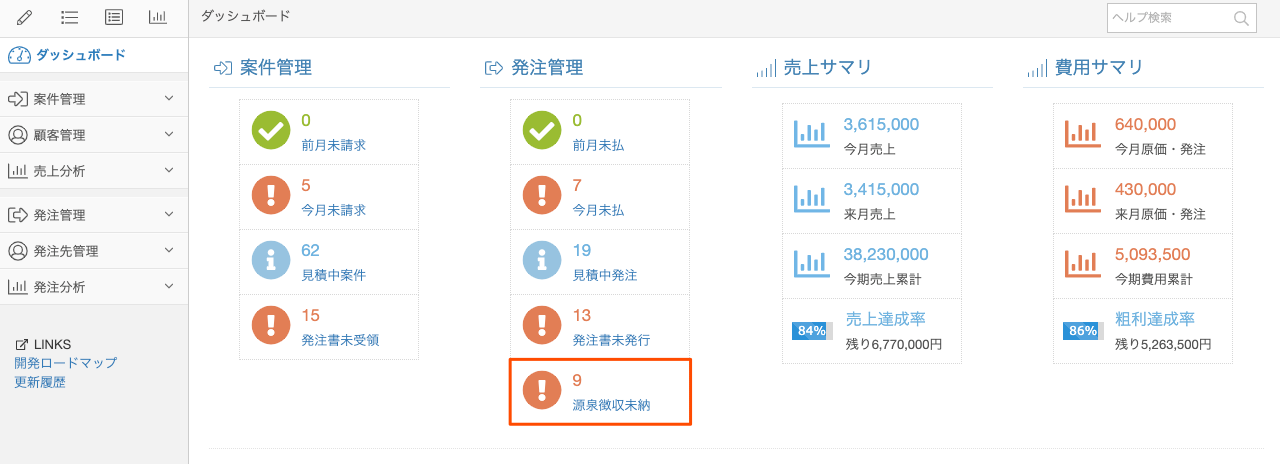1280x464 pixels.
Task: Click the bar chart icon in top toolbar
Action: point(158,17)
